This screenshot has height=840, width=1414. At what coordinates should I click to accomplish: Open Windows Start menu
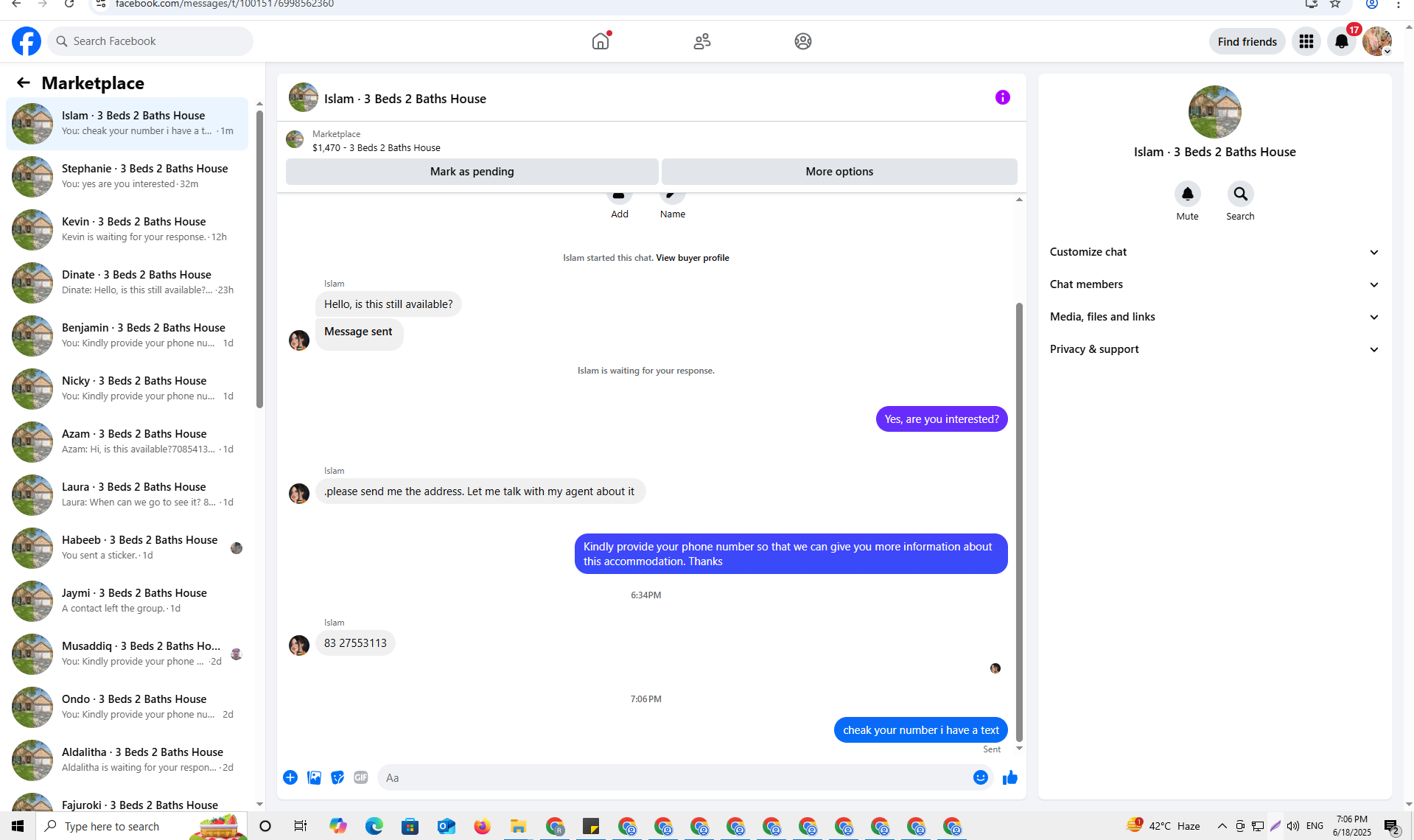[18, 826]
